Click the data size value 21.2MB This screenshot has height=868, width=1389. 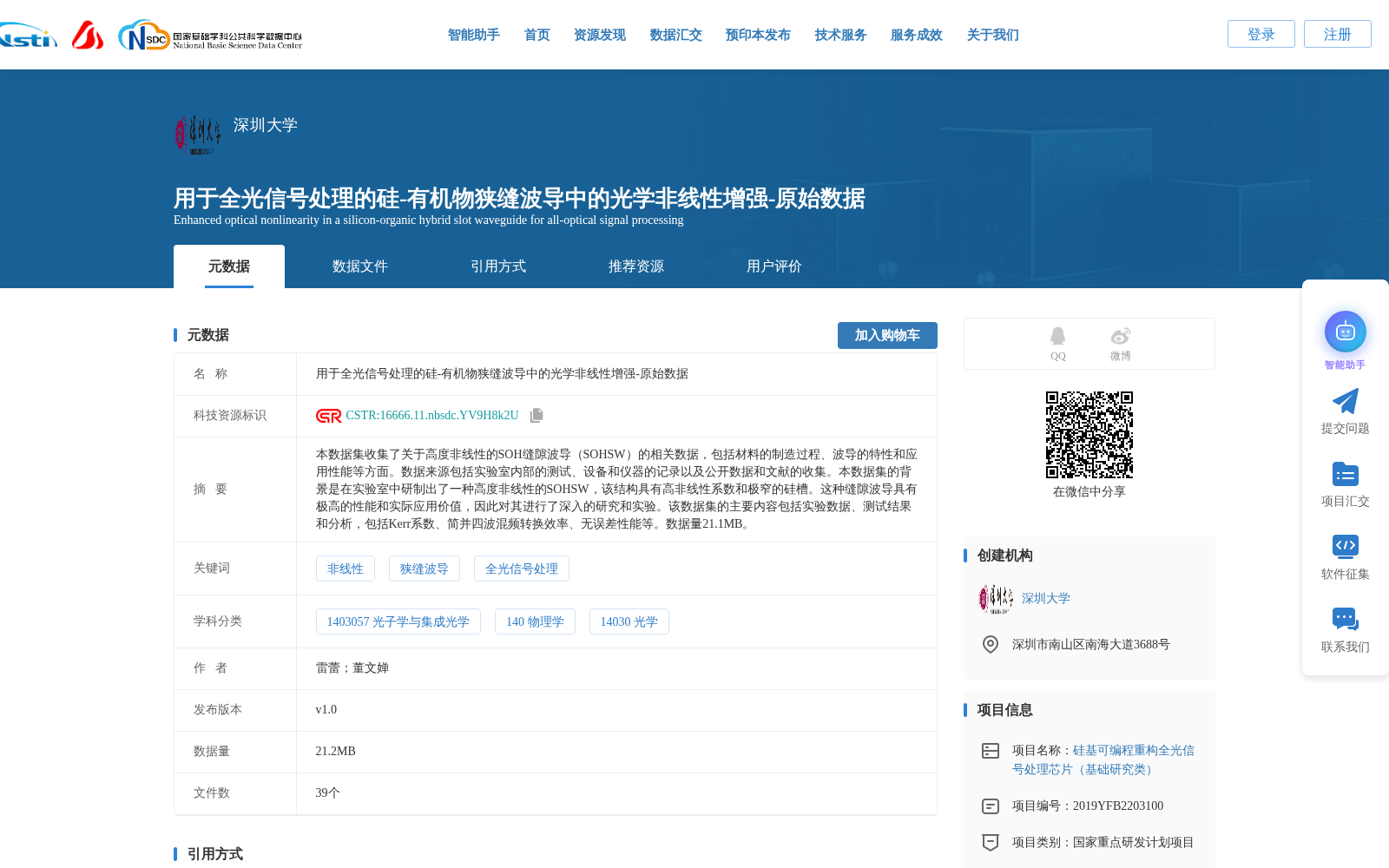[x=336, y=752]
